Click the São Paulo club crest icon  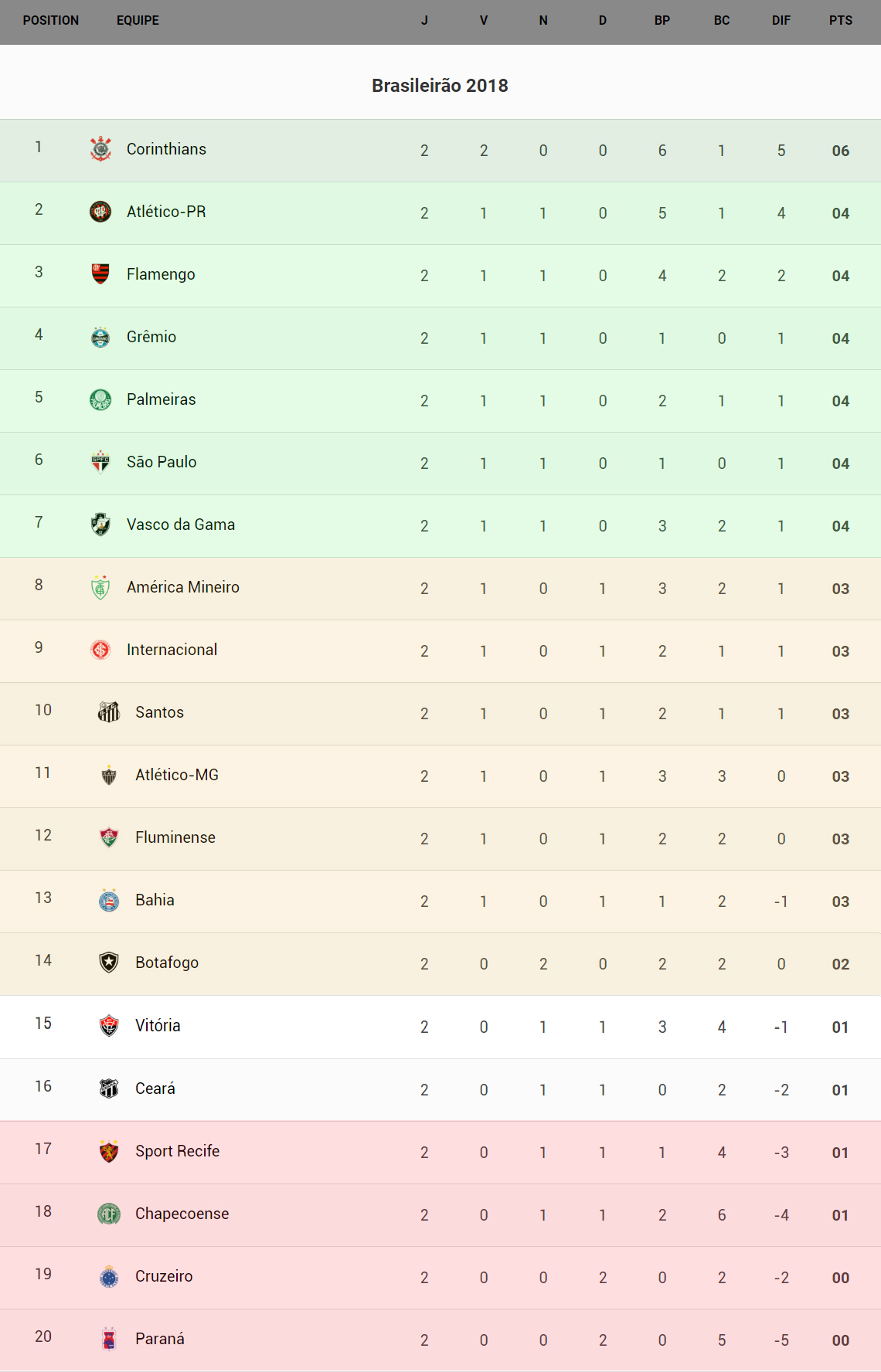coord(100,462)
